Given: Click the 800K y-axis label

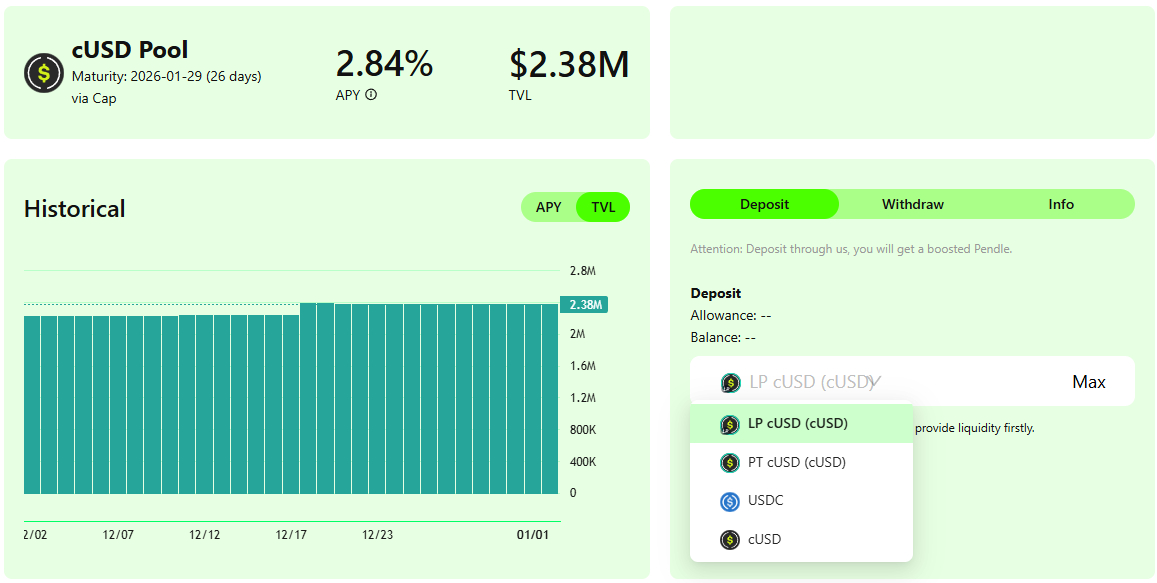Looking at the screenshot, I should coord(583,430).
